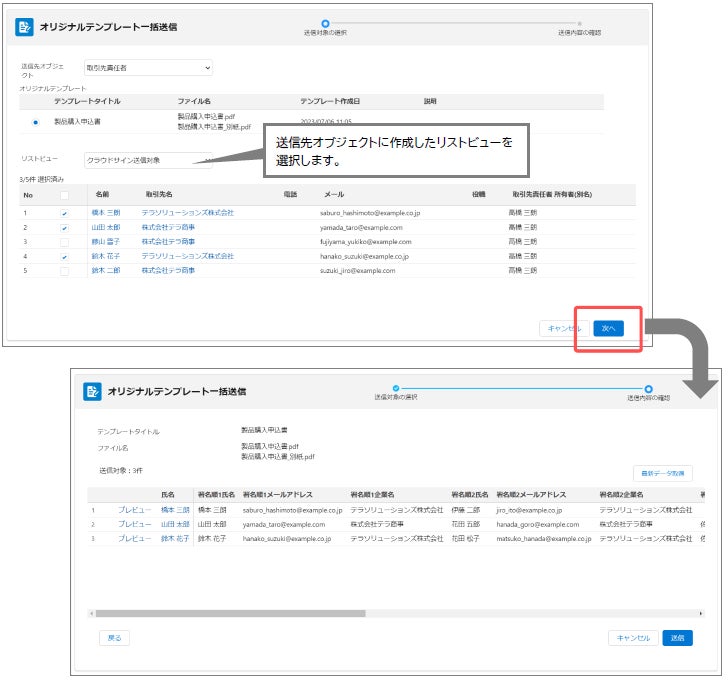Toggle the select-all checkbox in the table header
The width and height of the screenshot is (728, 681).
65,195
